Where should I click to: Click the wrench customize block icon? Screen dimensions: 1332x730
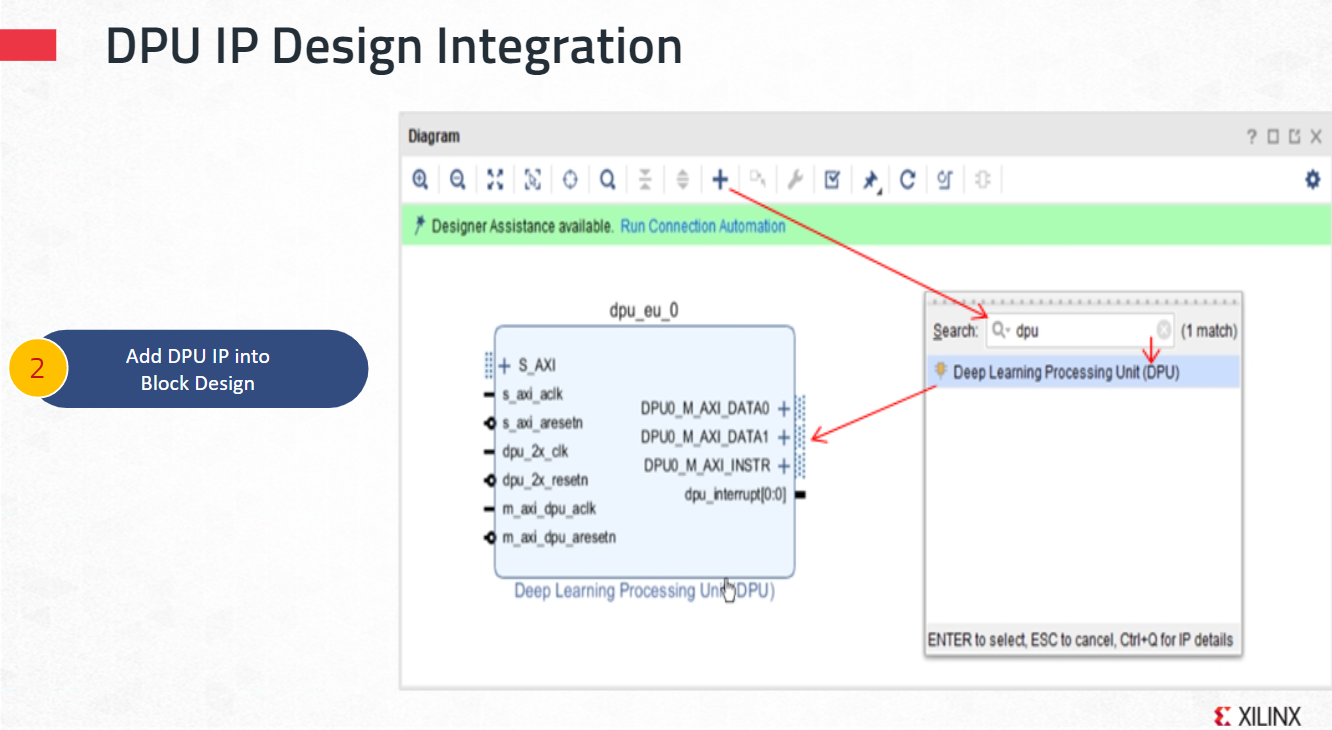[795, 180]
